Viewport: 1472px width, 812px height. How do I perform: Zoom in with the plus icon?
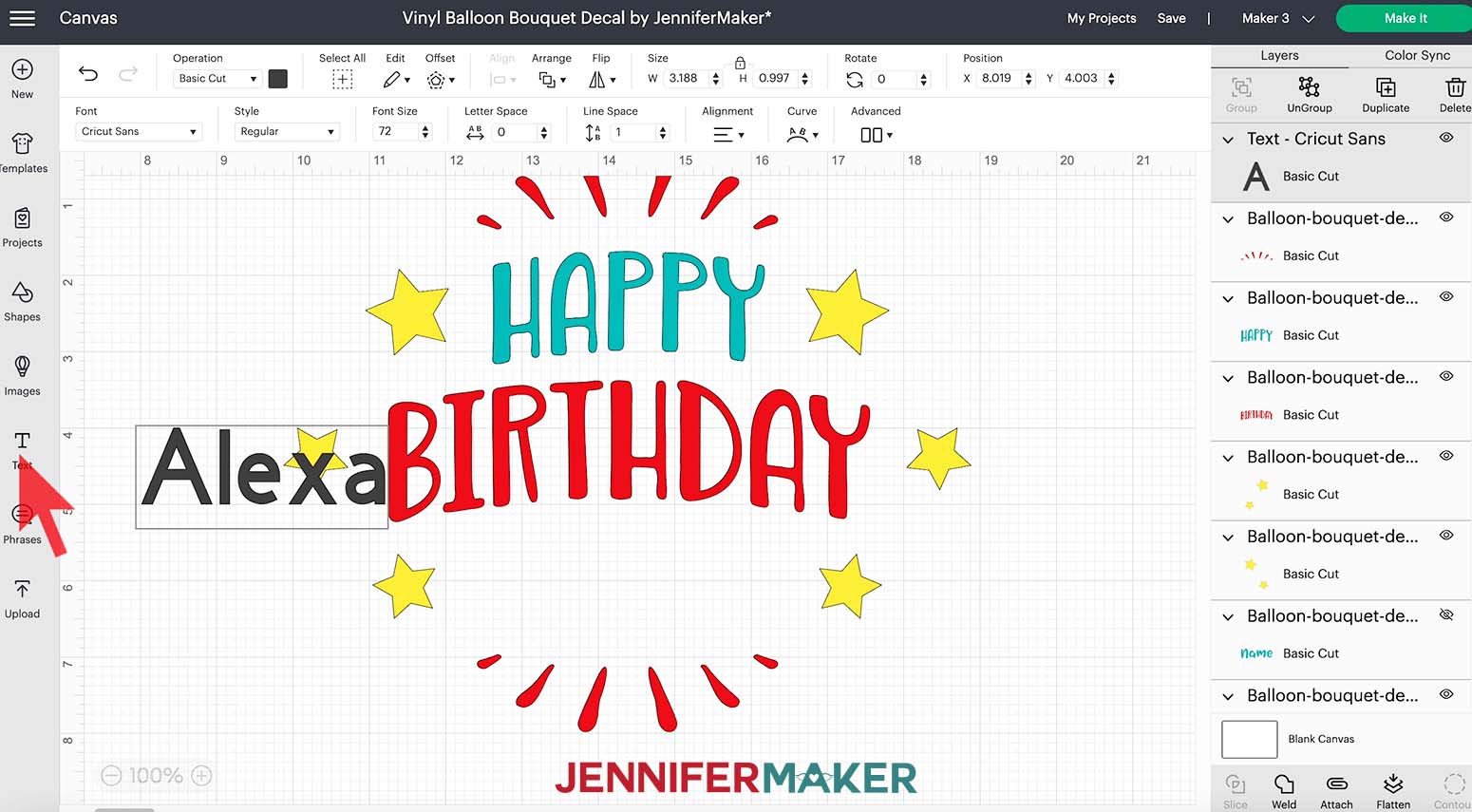coord(201,776)
